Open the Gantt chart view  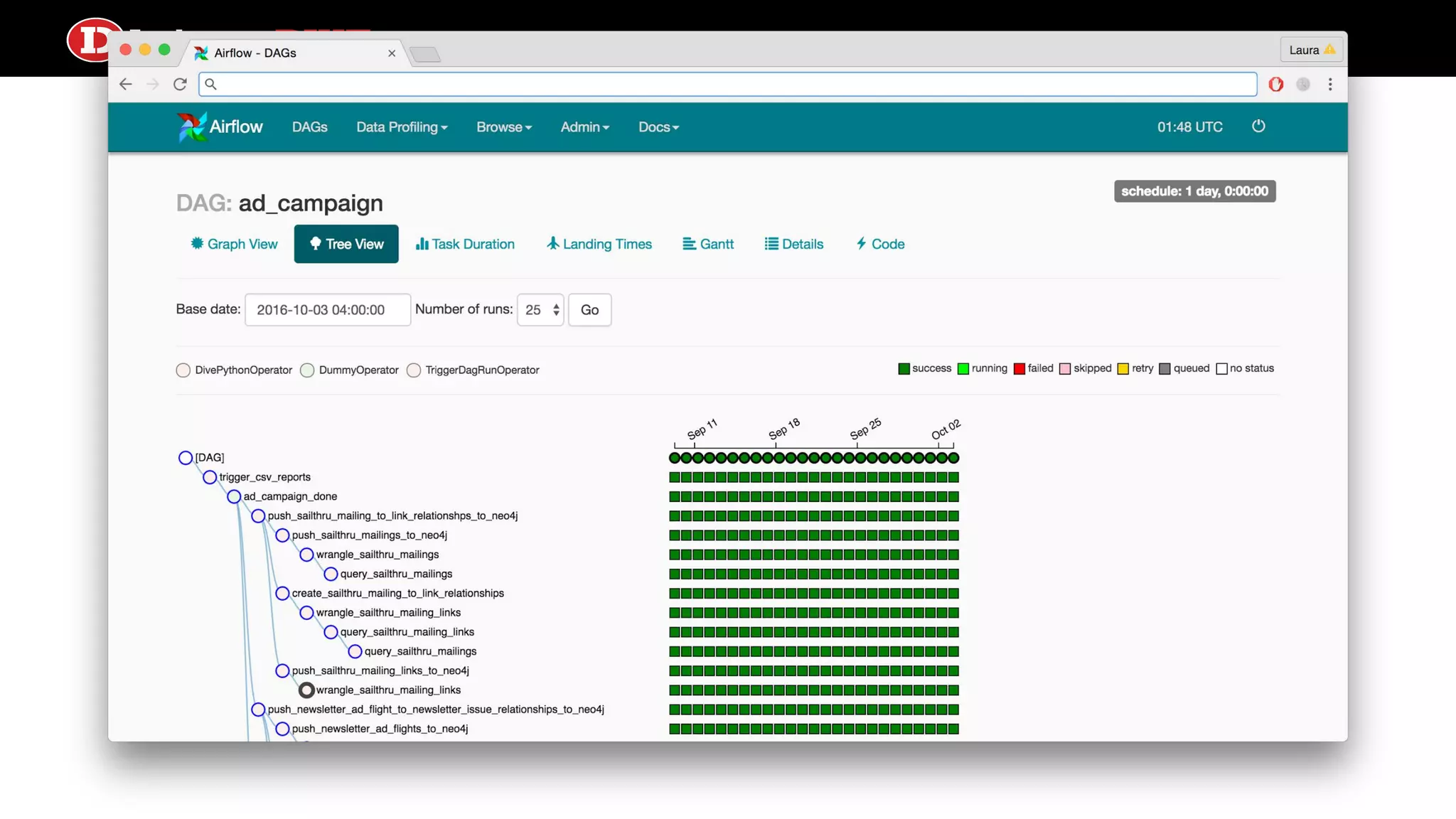(708, 244)
